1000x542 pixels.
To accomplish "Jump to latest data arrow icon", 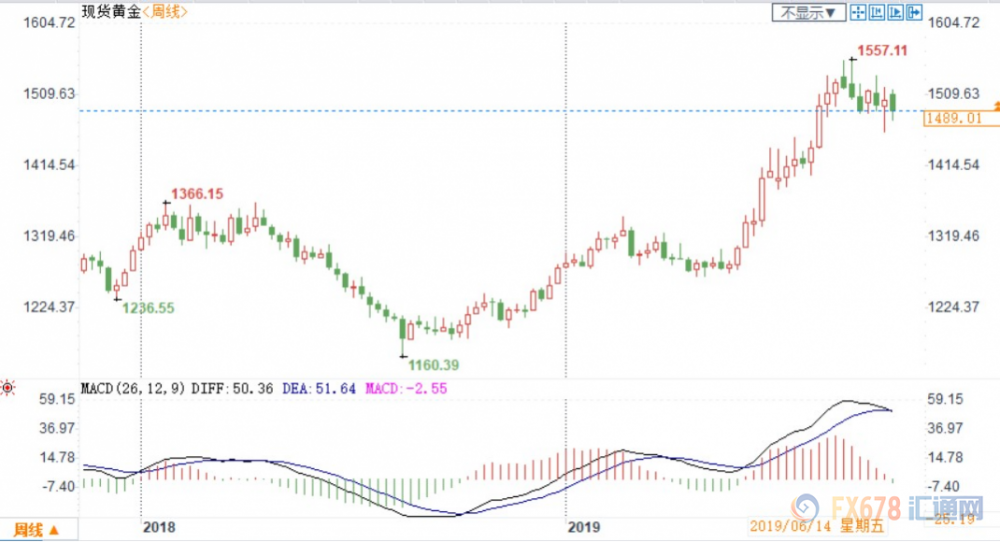I will pos(915,13).
